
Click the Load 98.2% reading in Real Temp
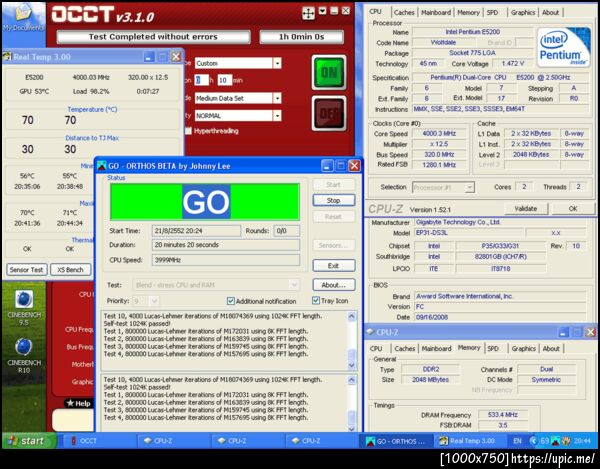(91, 91)
